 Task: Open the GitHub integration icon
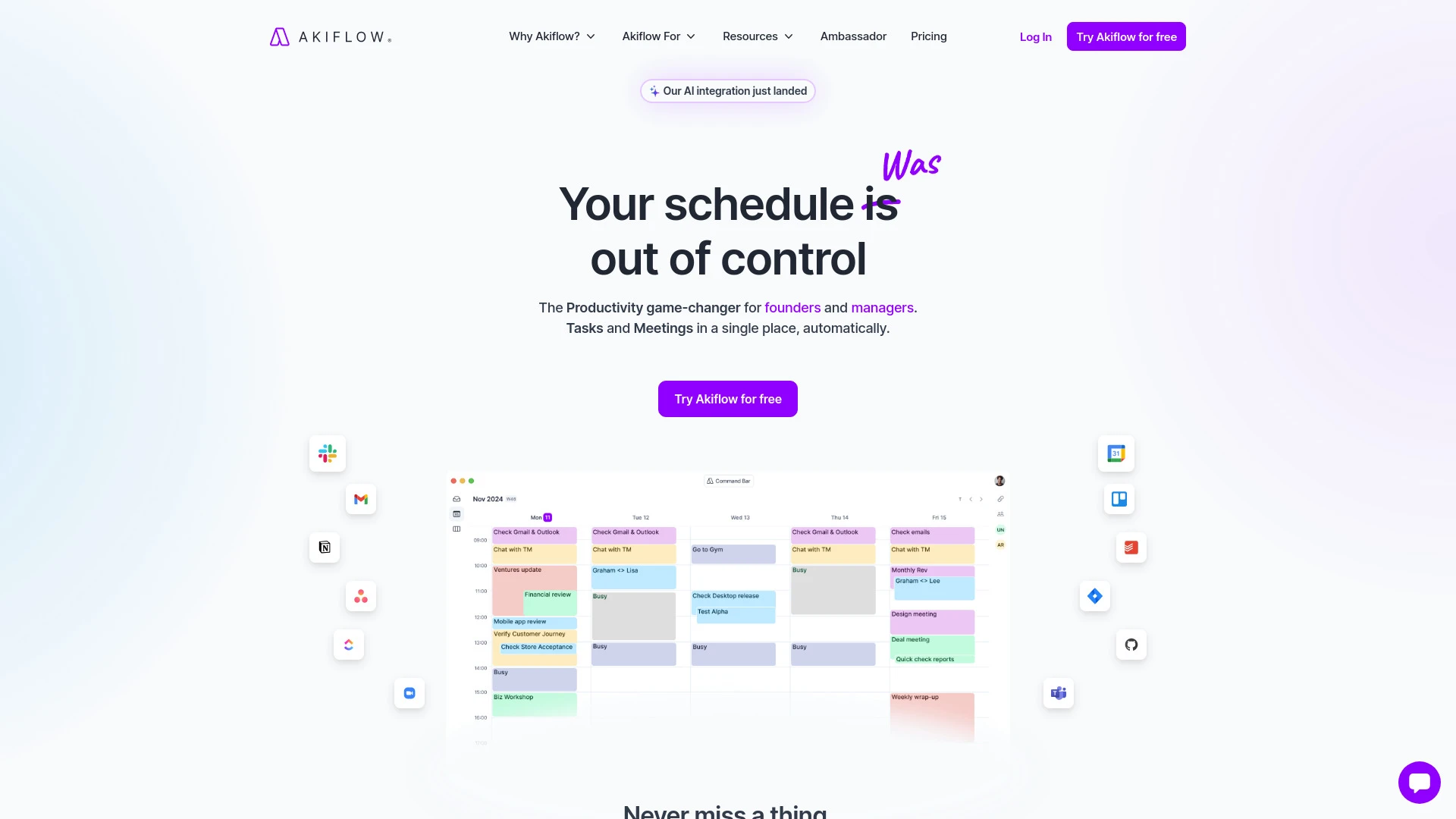pos(1131,644)
